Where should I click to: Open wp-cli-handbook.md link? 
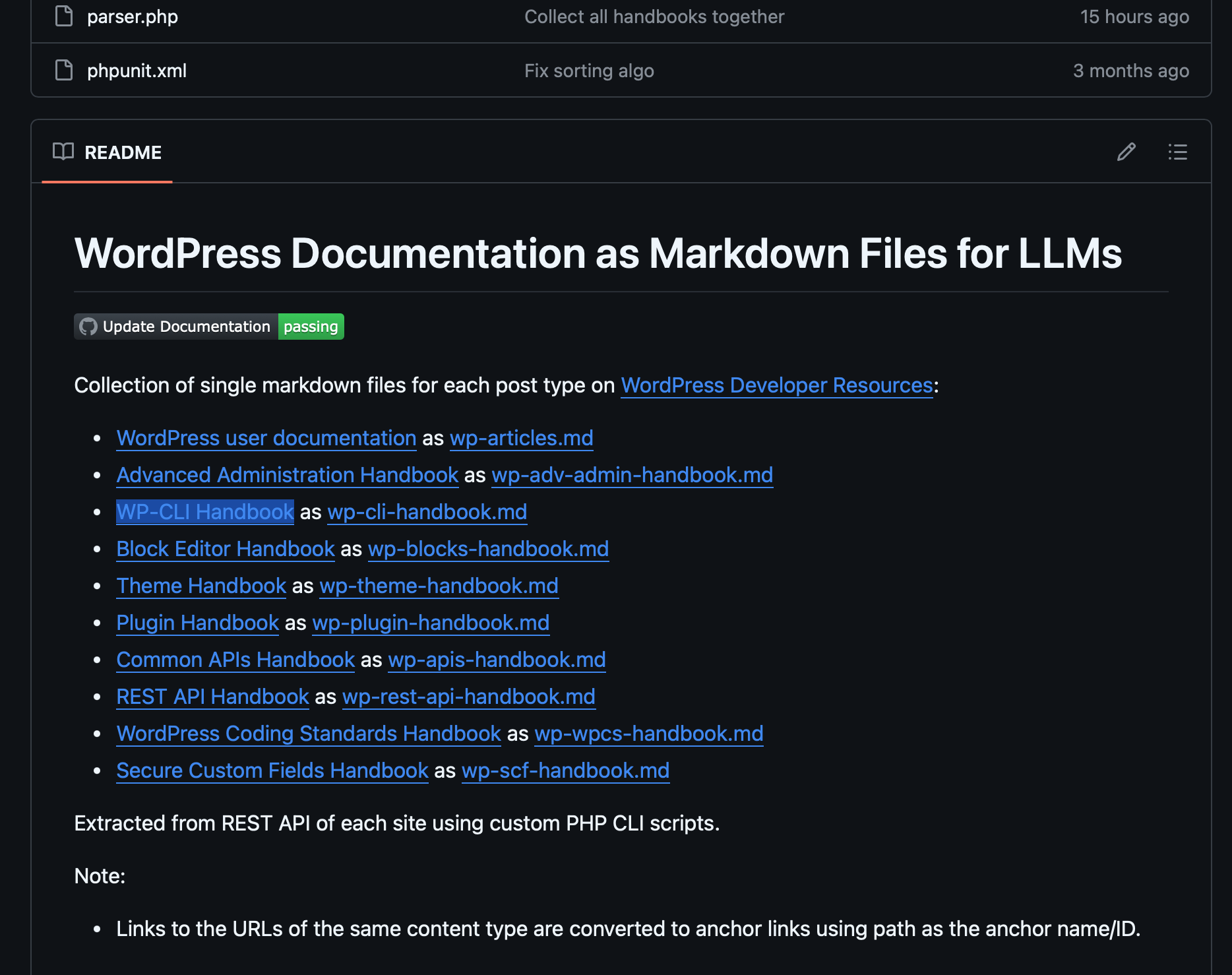[x=427, y=512]
